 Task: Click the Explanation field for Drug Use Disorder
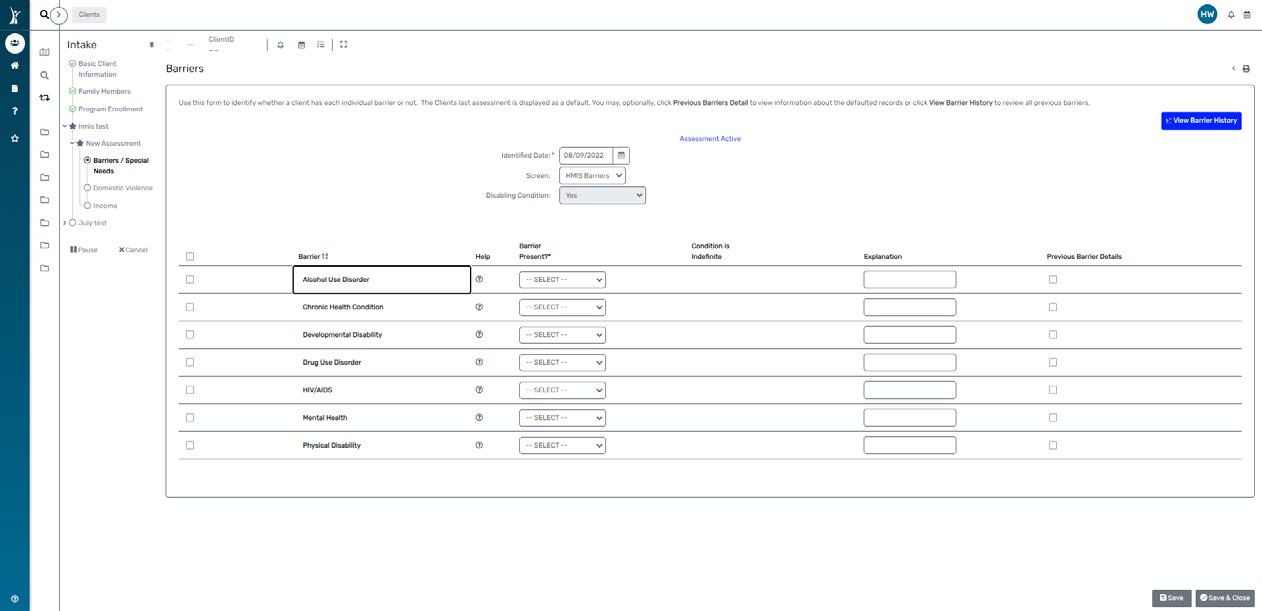click(x=909, y=361)
